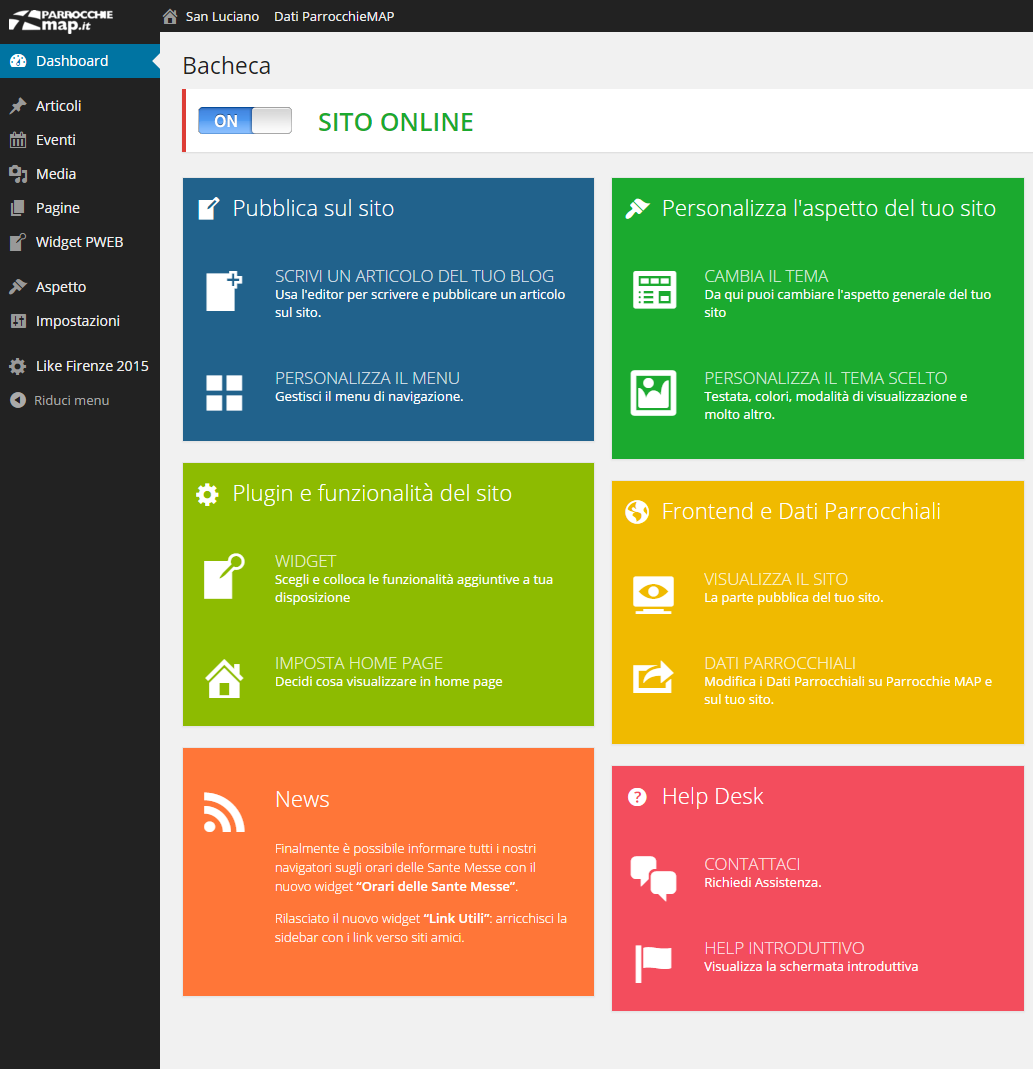The width and height of the screenshot is (1033, 1069).
Task: Click the brush icon beside Aspetto
Action: (x=18, y=287)
